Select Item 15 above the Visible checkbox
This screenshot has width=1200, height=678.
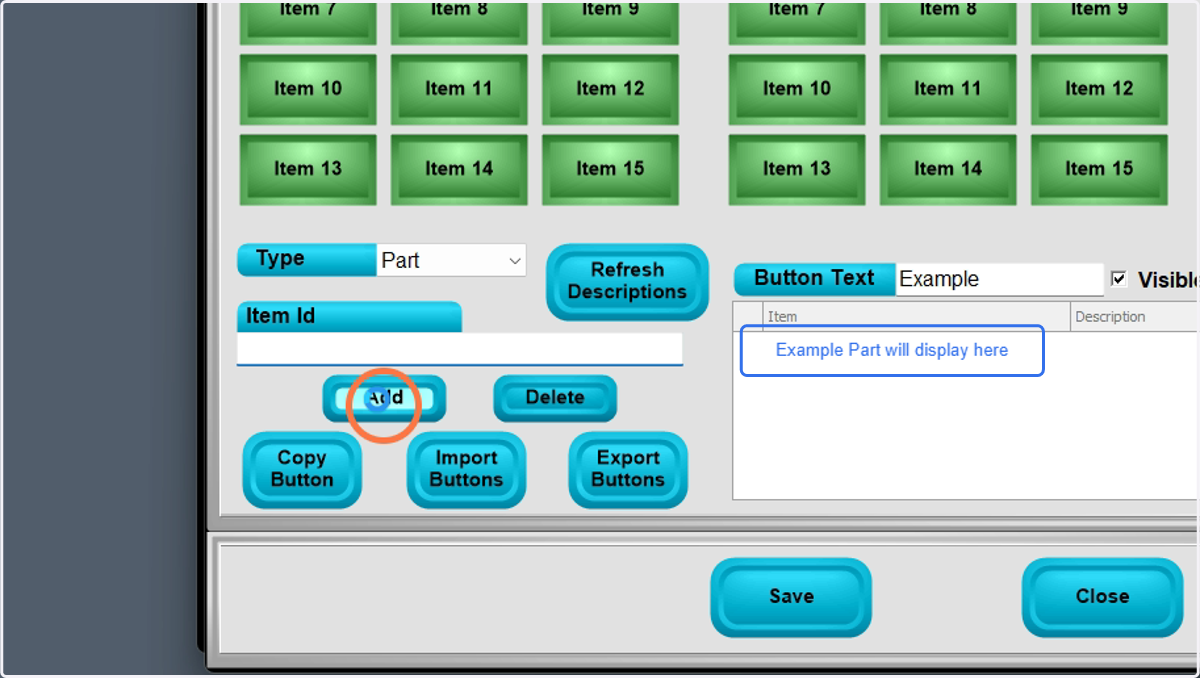pyautogui.click(x=1099, y=169)
